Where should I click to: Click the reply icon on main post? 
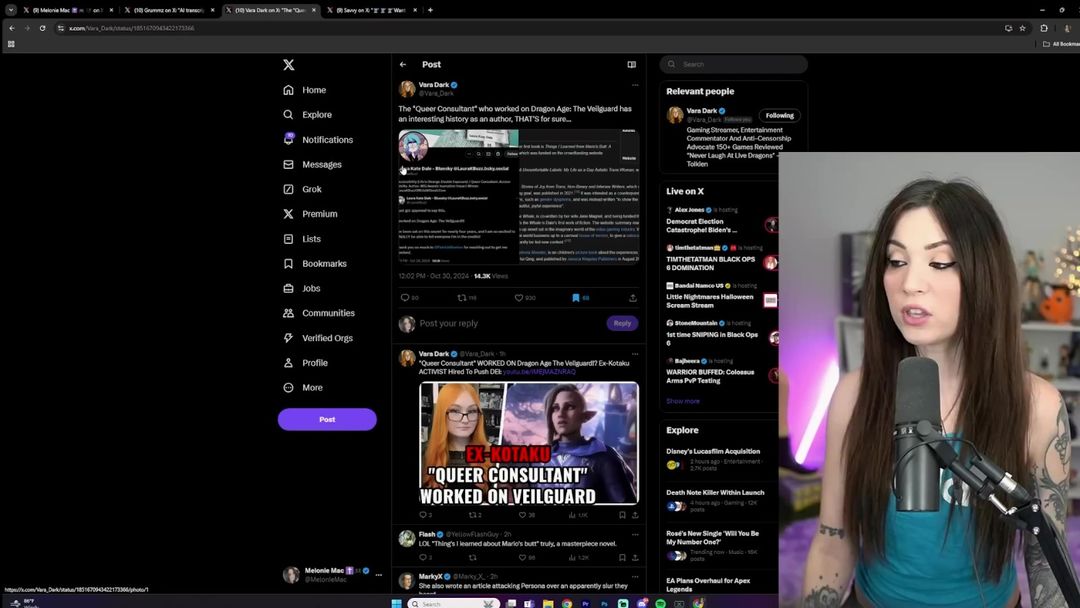[x=405, y=298]
